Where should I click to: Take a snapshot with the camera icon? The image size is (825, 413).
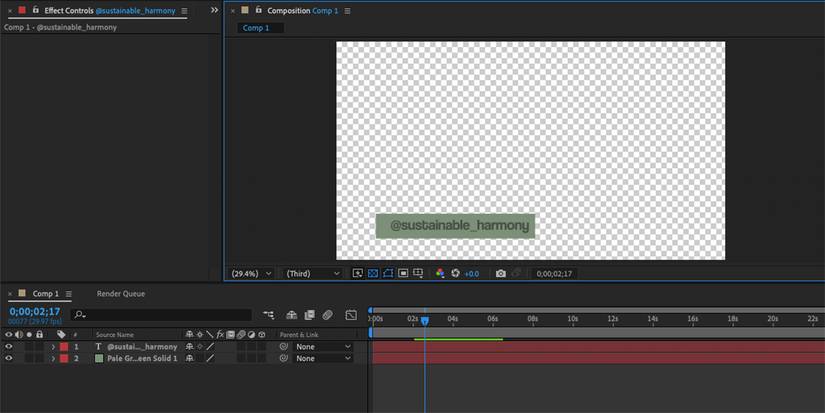pos(501,274)
